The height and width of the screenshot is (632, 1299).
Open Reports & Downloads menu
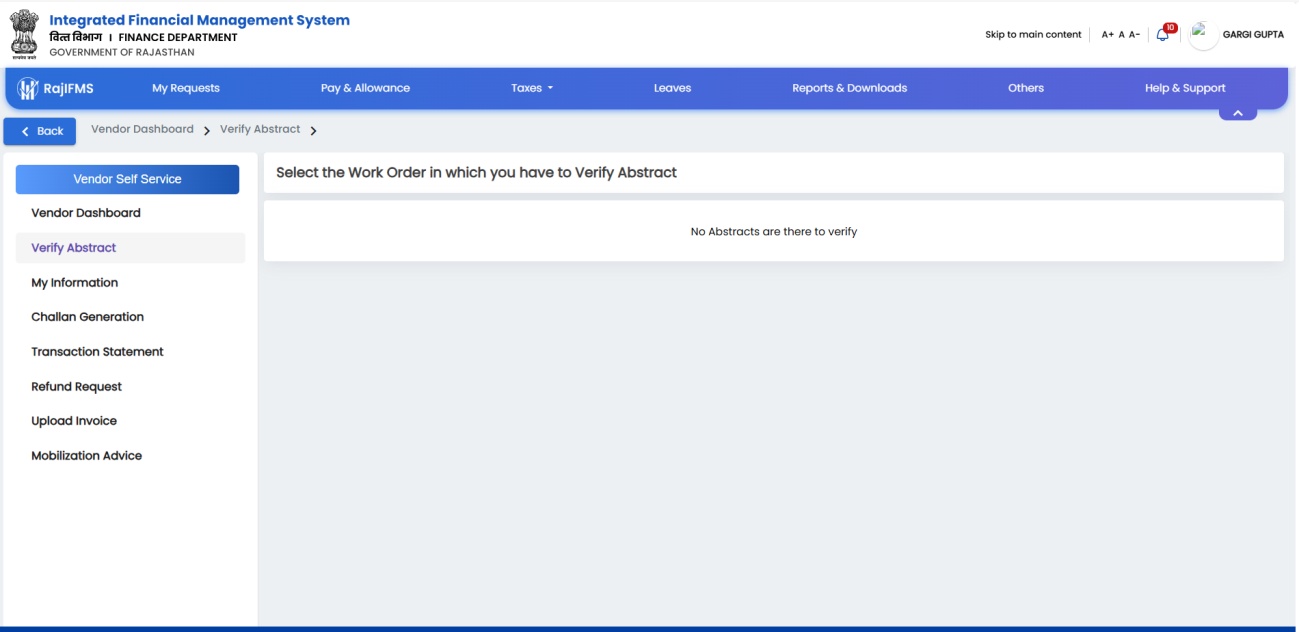tap(849, 88)
